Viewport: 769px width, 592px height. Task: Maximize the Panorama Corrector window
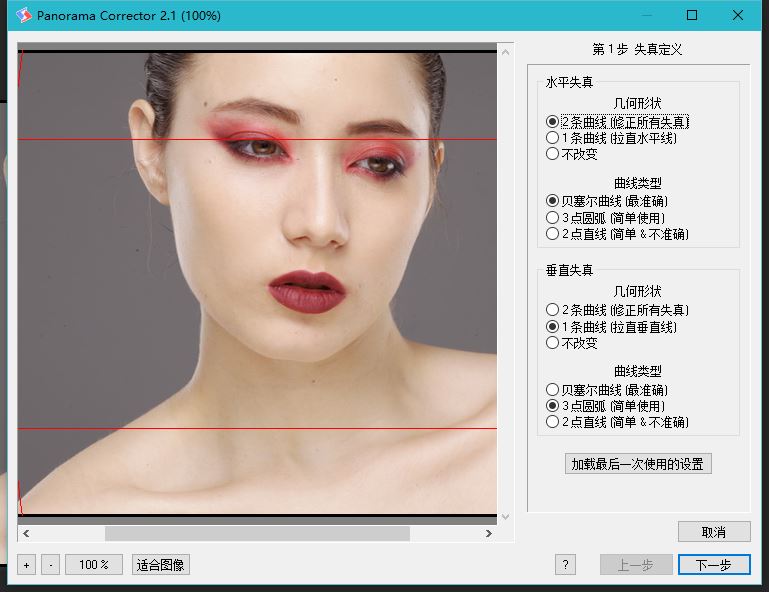click(692, 15)
